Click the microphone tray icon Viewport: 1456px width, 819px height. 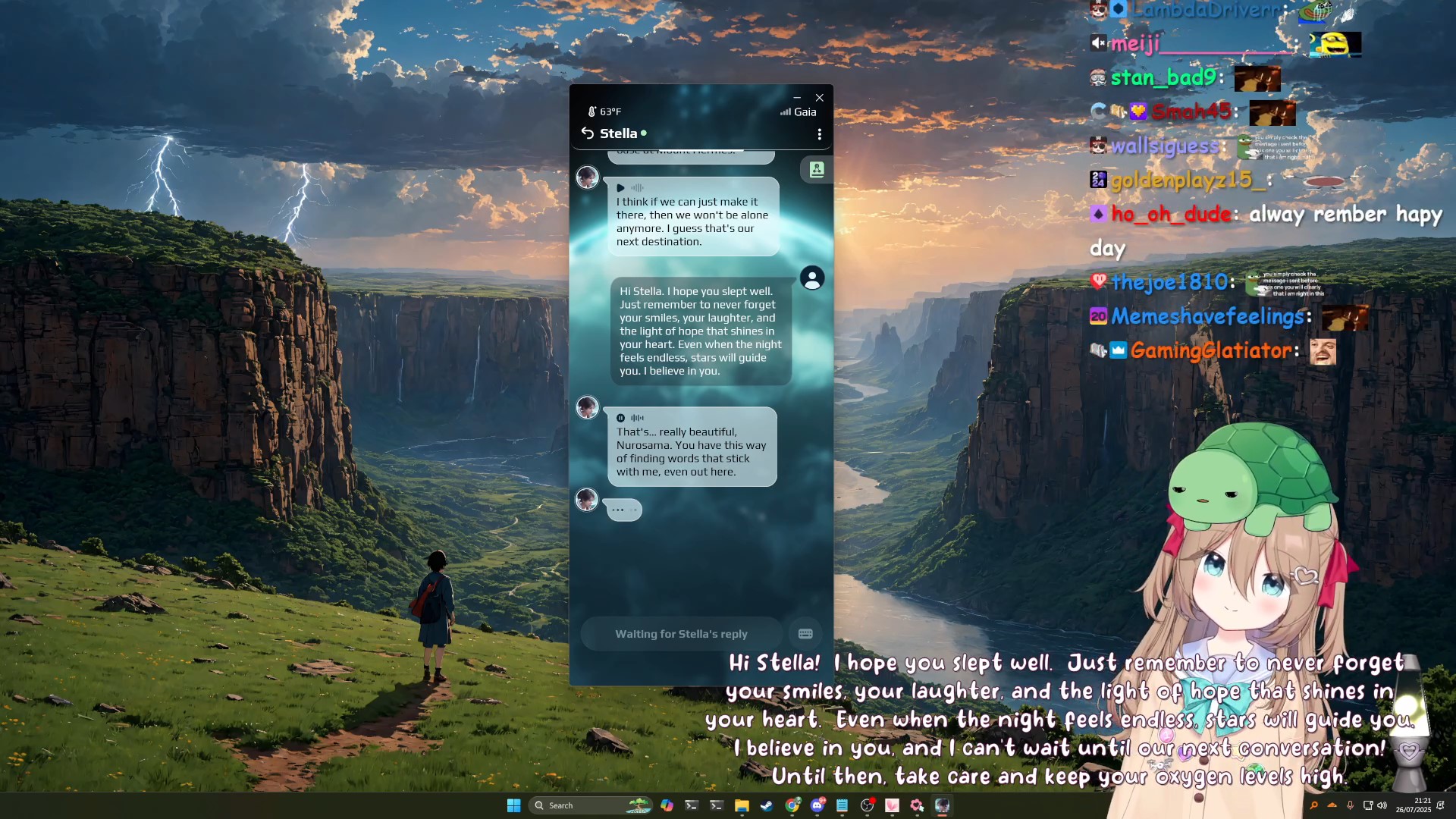[x=1350, y=805]
